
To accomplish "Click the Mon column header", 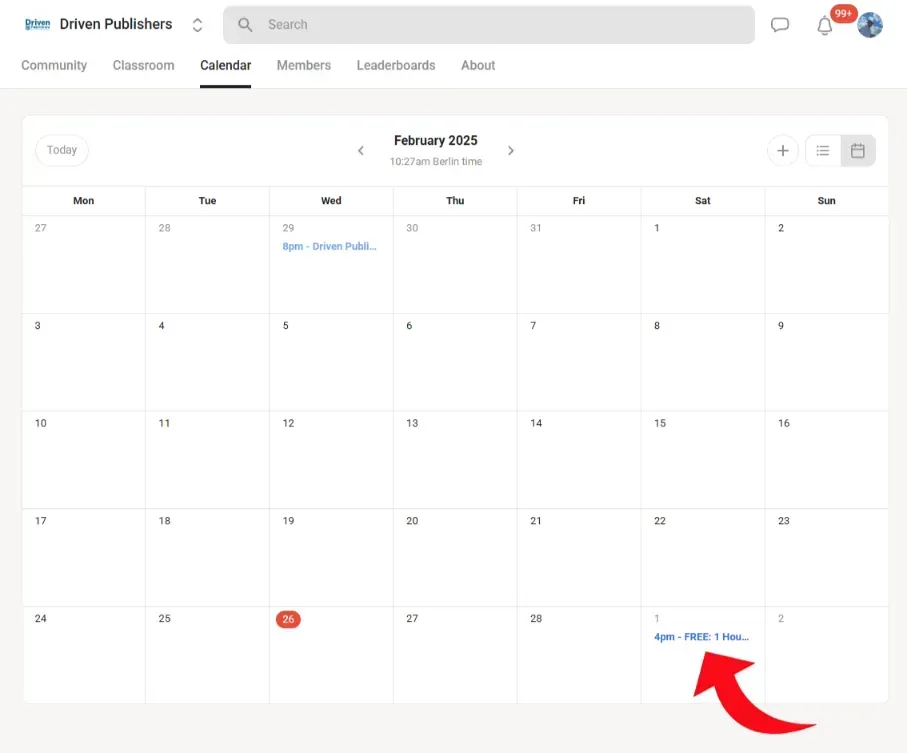I will [x=83, y=201].
